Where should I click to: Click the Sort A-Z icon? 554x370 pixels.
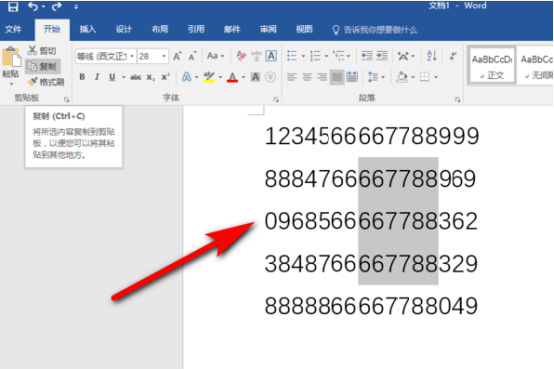click(432, 56)
